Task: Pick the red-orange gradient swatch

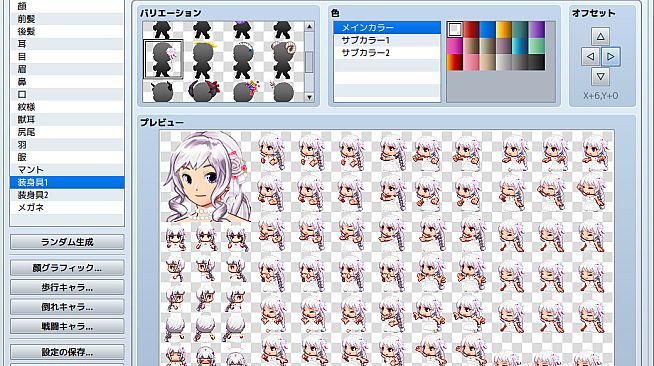Action: point(455,62)
